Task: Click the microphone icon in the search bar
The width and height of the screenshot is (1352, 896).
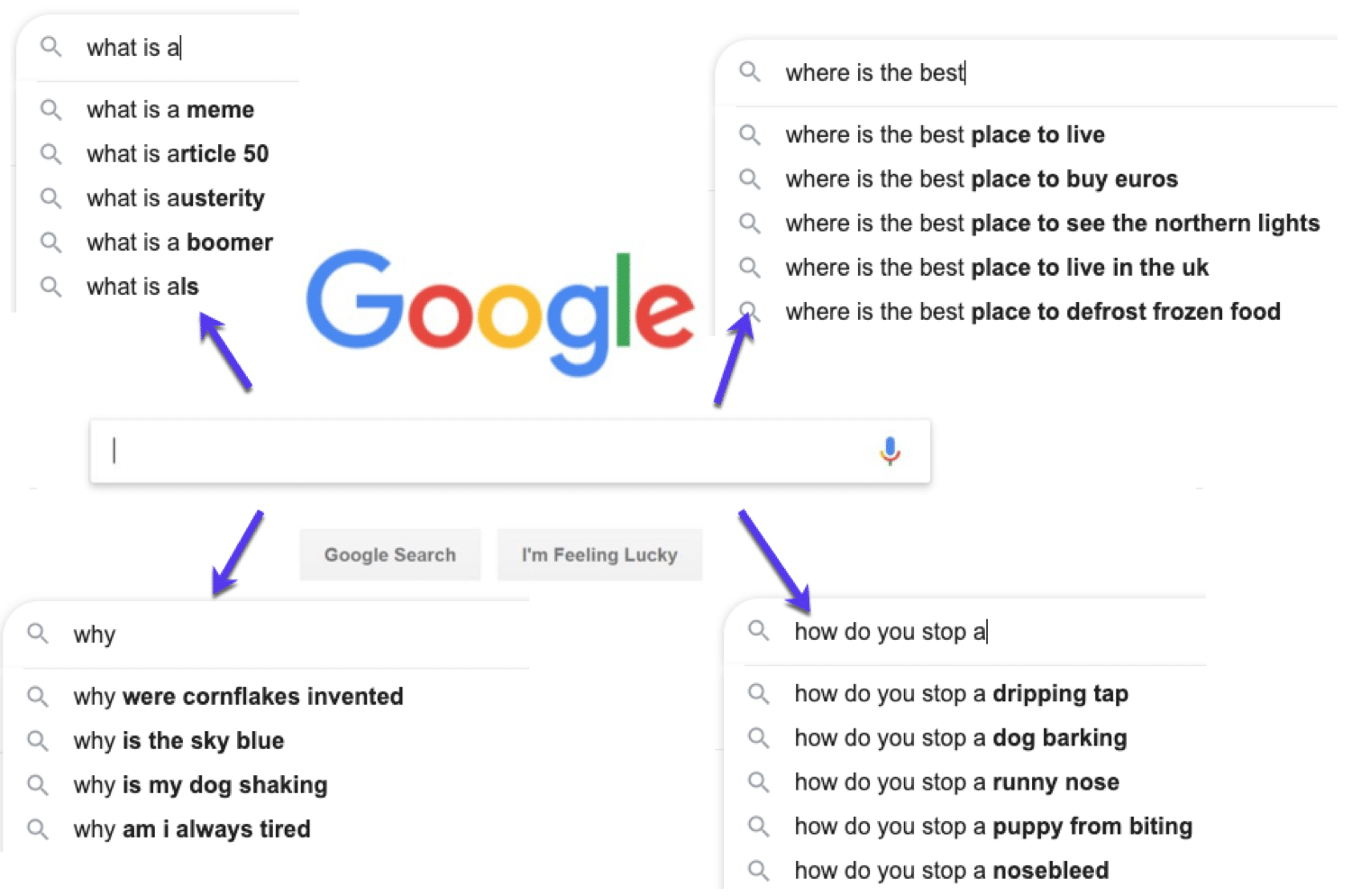Action: (x=891, y=451)
